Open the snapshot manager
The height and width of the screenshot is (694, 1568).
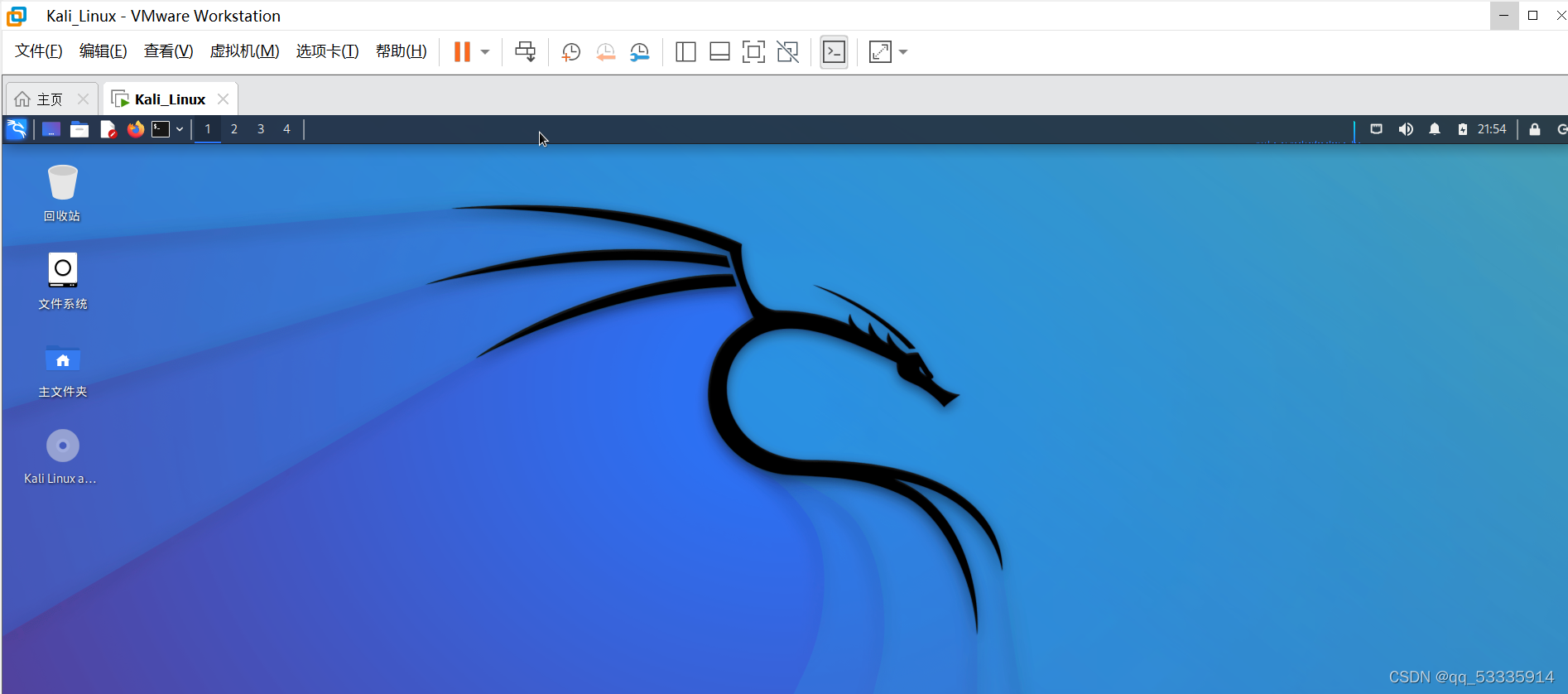click(640, 52)
